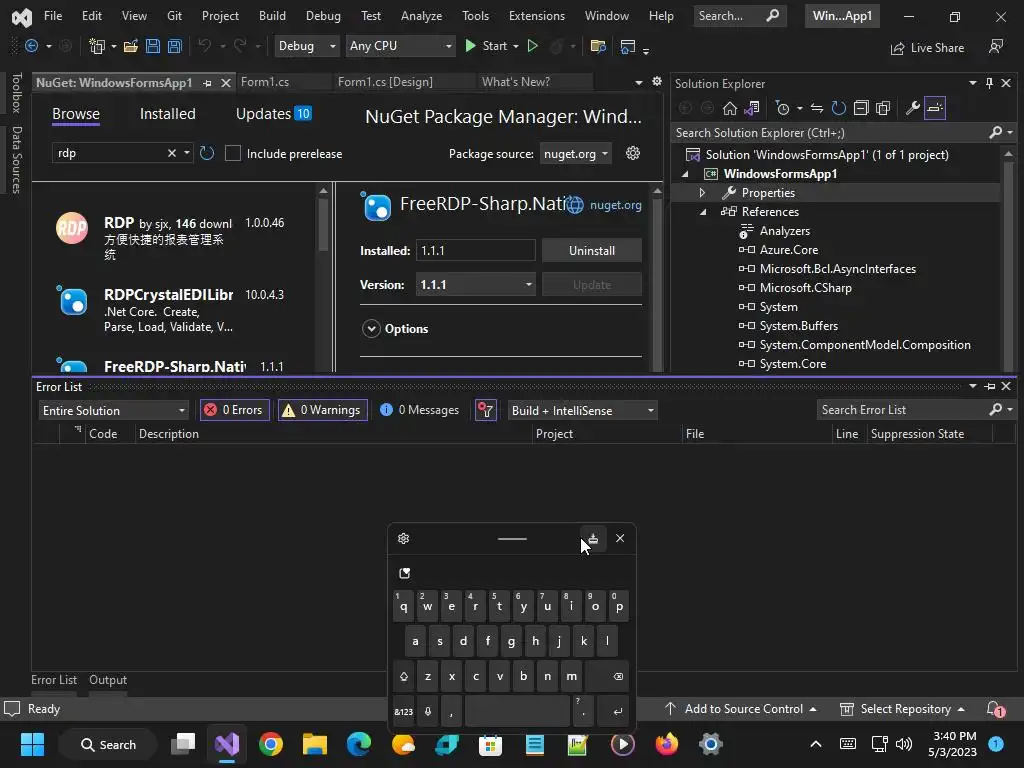Click the Open File folder icon

click(131, 46)
